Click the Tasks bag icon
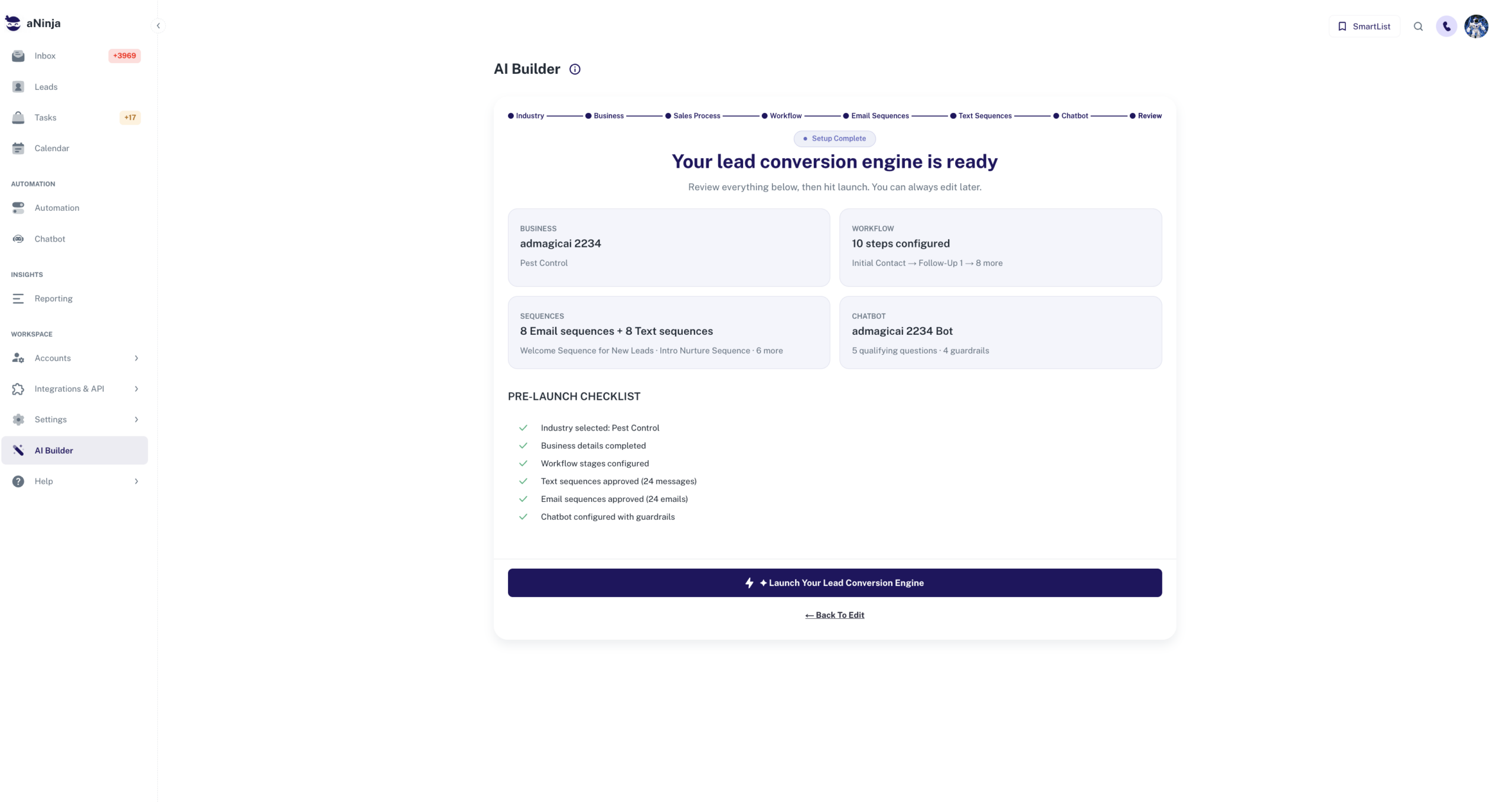Viewport: 1512px width, 802px height. pyautogui.click(x=18, y=118)
